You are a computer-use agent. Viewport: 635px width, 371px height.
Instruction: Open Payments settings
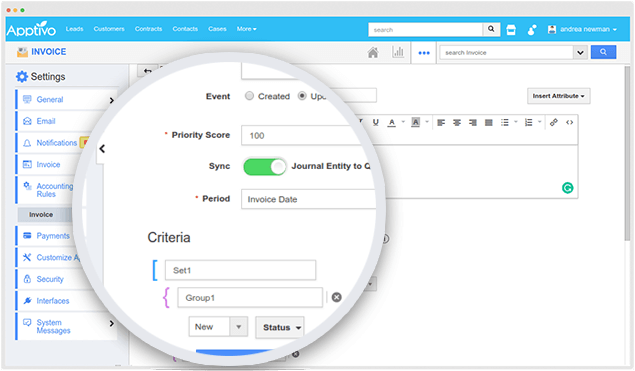click(x=53, y=236)
